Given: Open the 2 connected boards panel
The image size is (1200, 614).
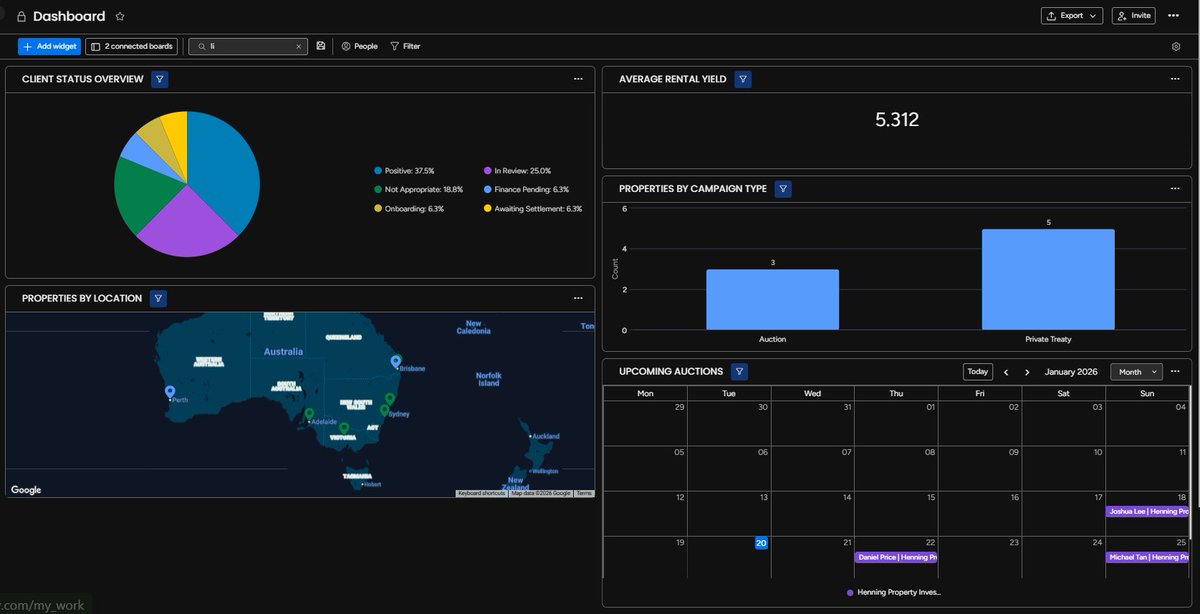Looking at the screenshot, I should (133, 45).
